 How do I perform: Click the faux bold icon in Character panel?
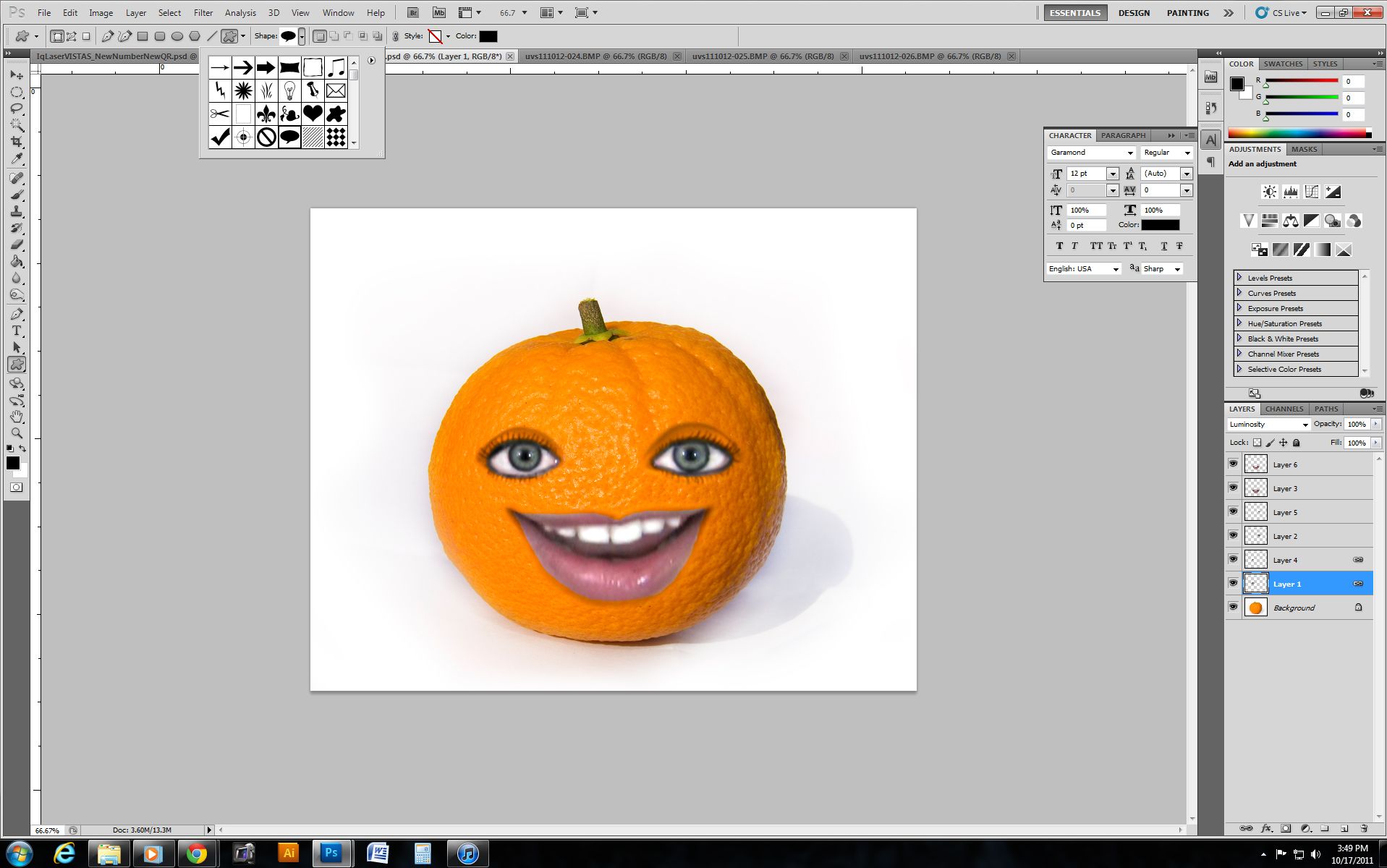(x=1059, y=246)
